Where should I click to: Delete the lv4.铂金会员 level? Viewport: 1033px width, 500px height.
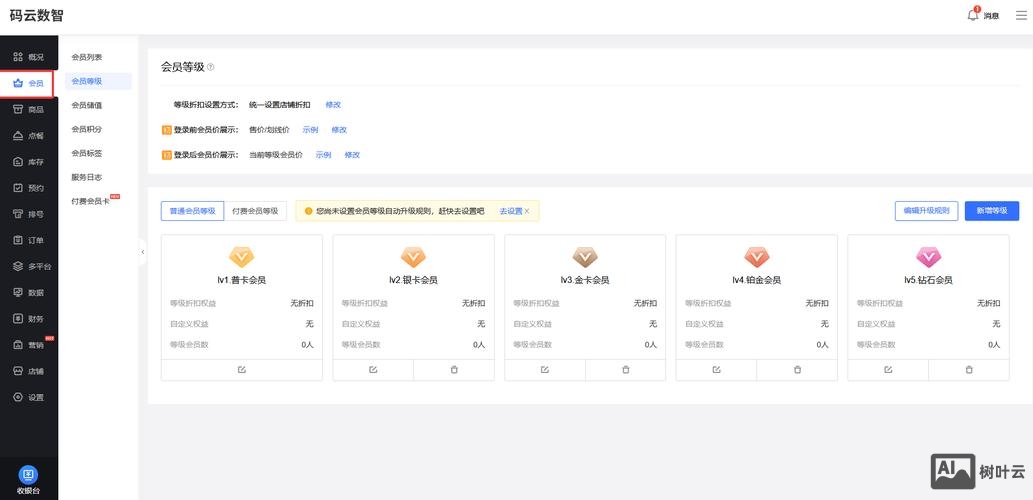pyautogui.click(x=798, y=370)
